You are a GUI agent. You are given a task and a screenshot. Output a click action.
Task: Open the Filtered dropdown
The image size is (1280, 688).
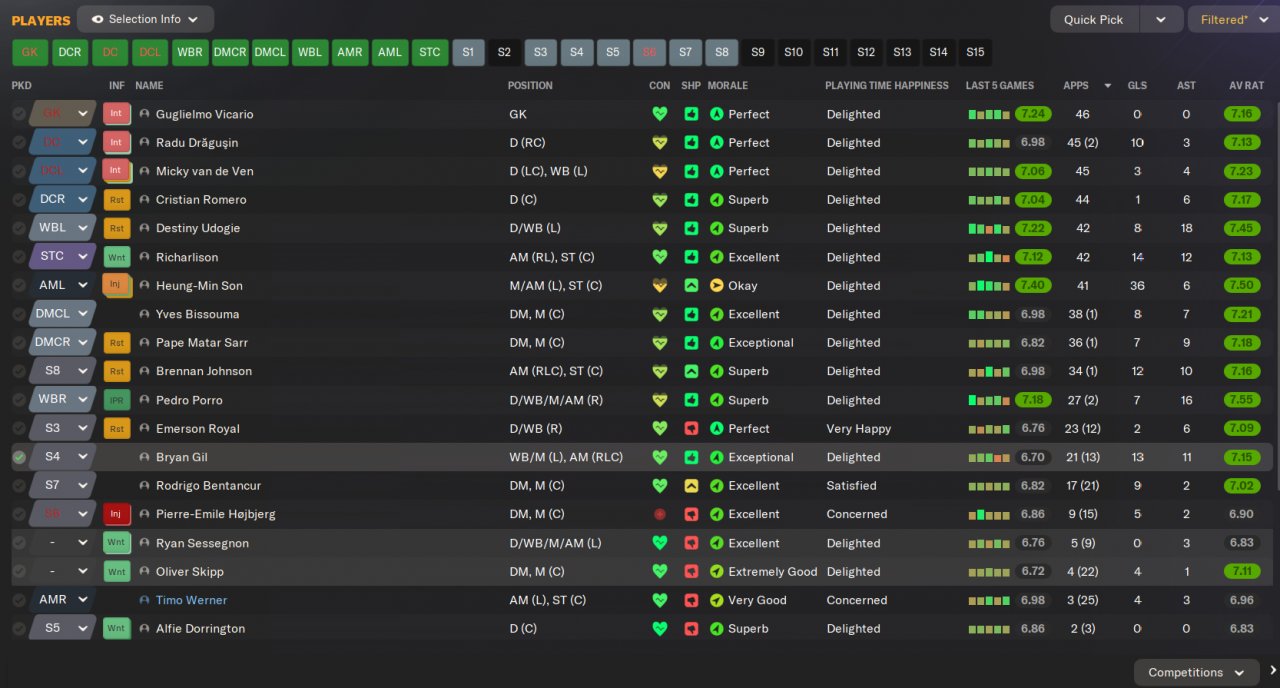point(1233,19)
